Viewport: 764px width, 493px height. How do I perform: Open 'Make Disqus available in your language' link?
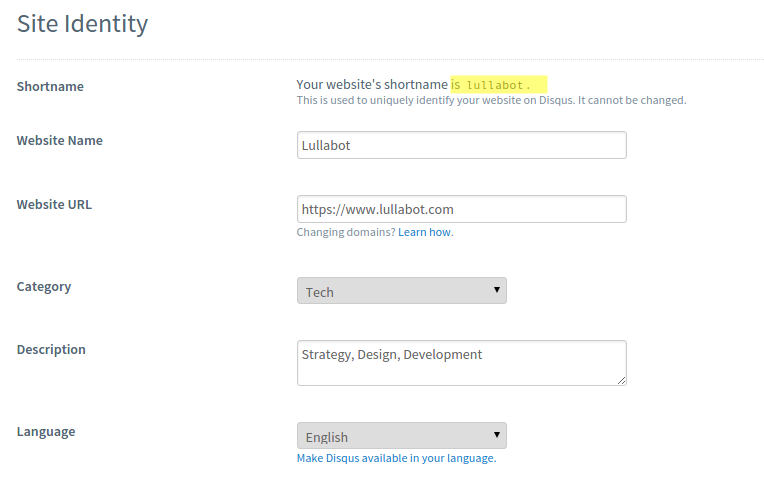pos(396,458)
